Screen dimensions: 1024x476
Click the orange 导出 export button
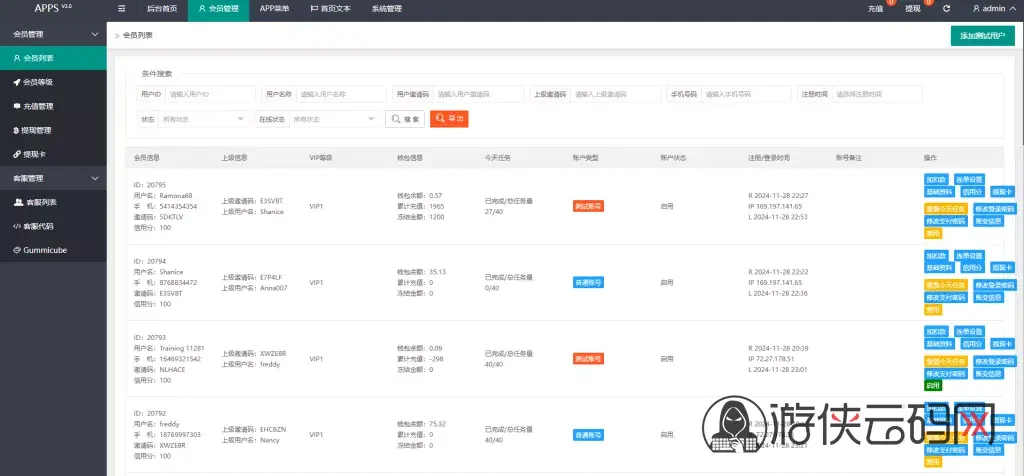point(449,119)
